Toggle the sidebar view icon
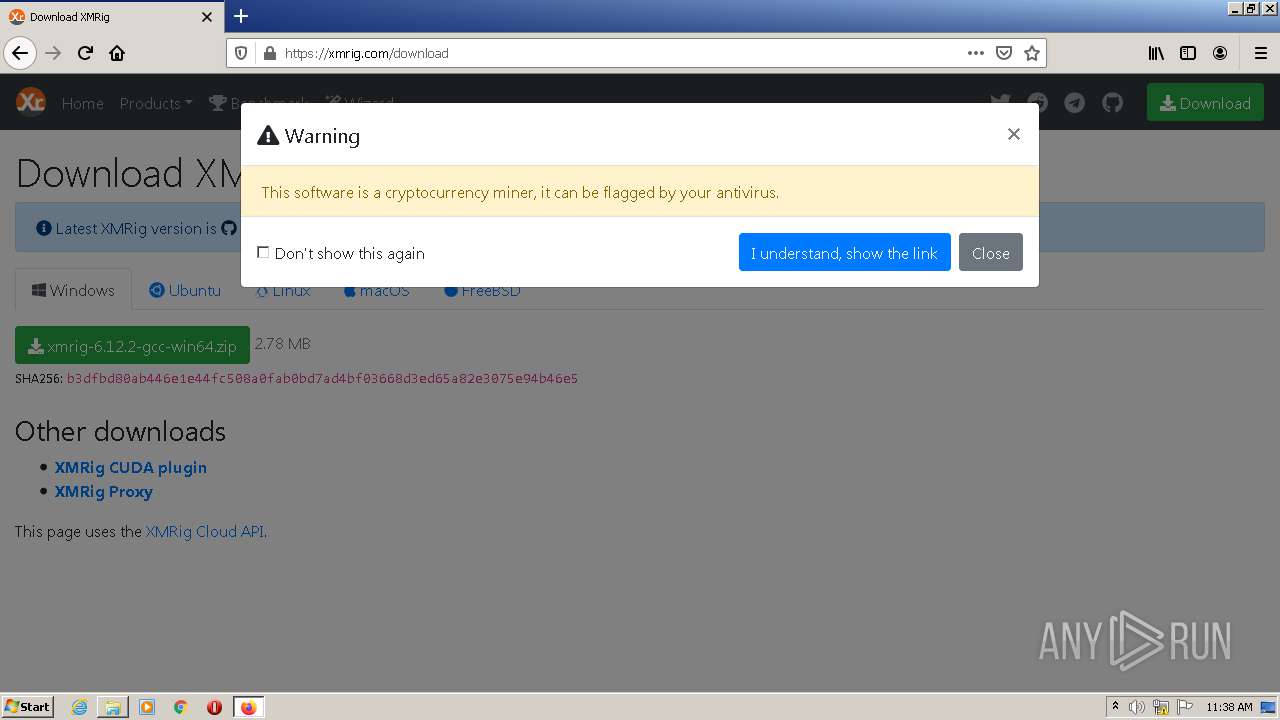The width and height of the screenshot is (1280, 720). tap(1188, 53)
